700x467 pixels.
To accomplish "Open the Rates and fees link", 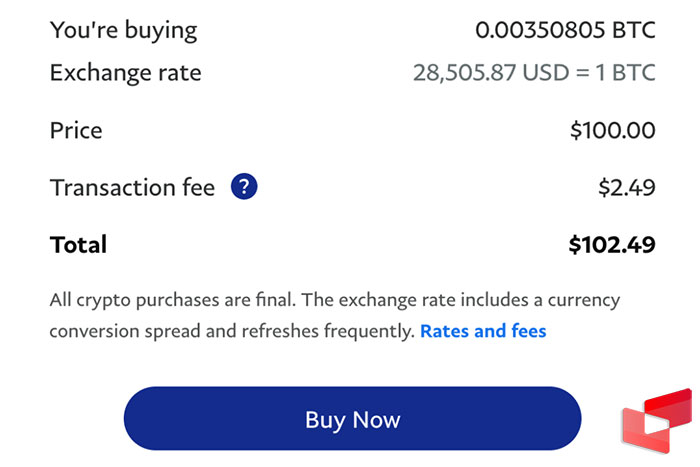I will point(483,331).
